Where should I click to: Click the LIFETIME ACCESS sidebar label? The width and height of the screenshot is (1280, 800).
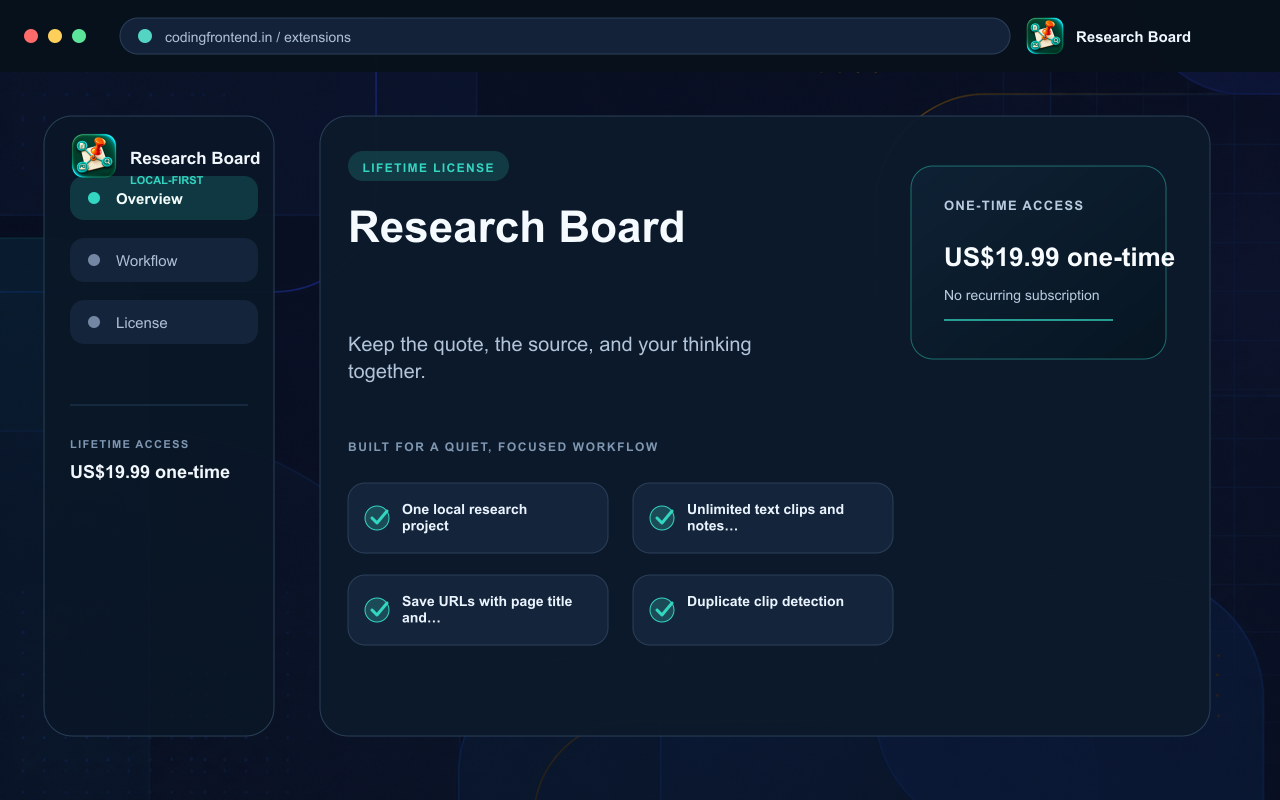(129, 444)
